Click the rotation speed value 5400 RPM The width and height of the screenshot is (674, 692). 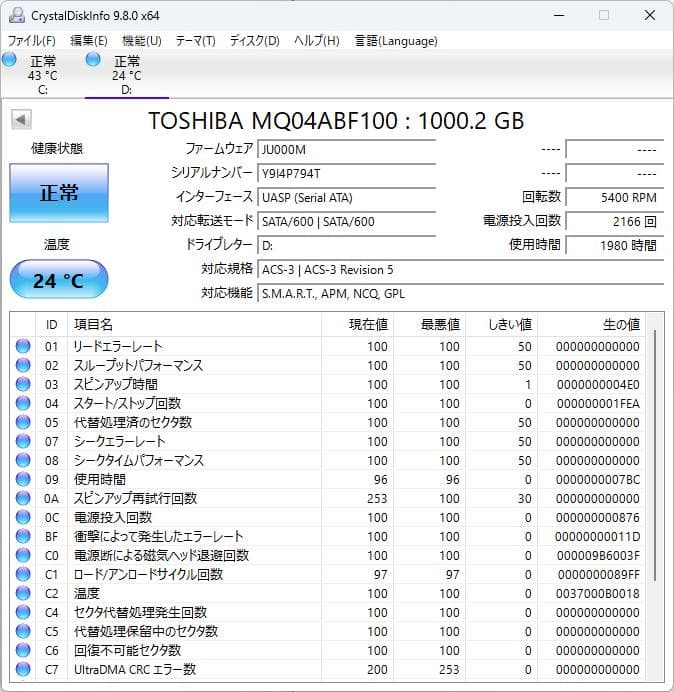(x=615, y=197)
